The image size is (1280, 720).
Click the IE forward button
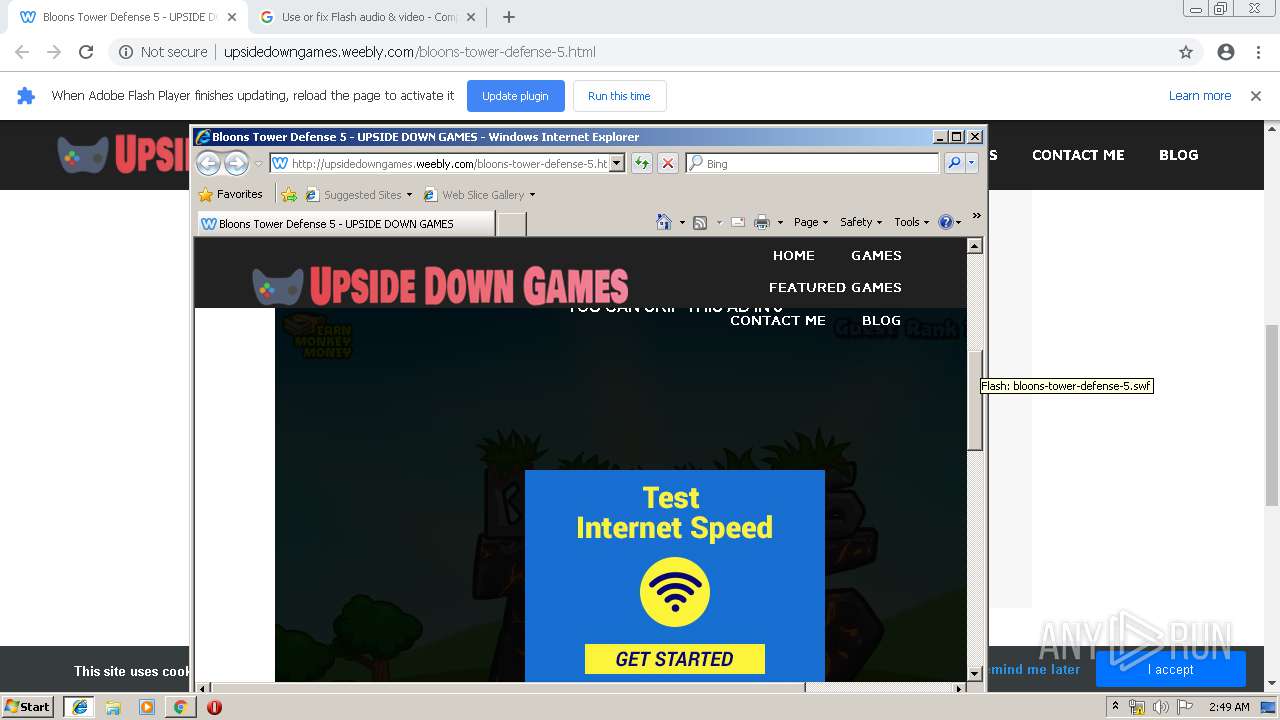[x=236, y=163]
